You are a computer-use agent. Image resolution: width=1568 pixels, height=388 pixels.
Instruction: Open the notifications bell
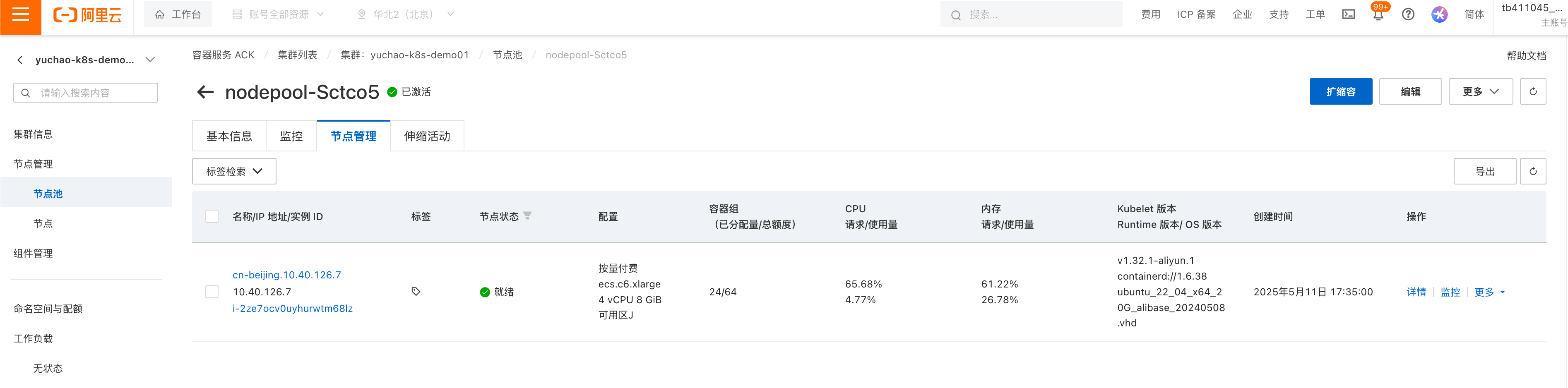pyautogui.click(x=1378, y=15)
